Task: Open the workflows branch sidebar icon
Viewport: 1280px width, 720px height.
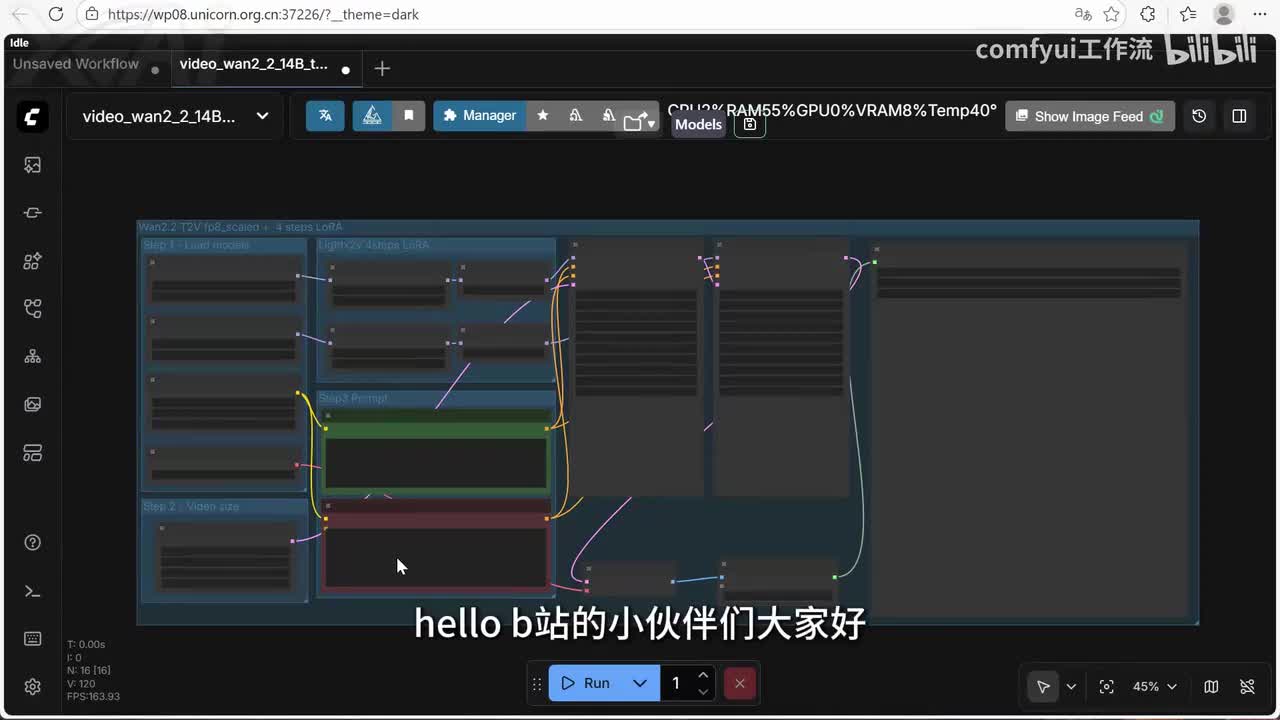Action: click(x=32, y=309)
